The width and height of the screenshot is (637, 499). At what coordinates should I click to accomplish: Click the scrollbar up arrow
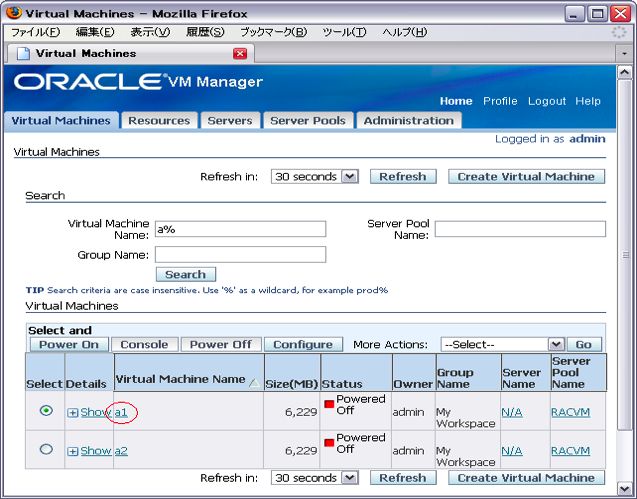click(624, 73)
